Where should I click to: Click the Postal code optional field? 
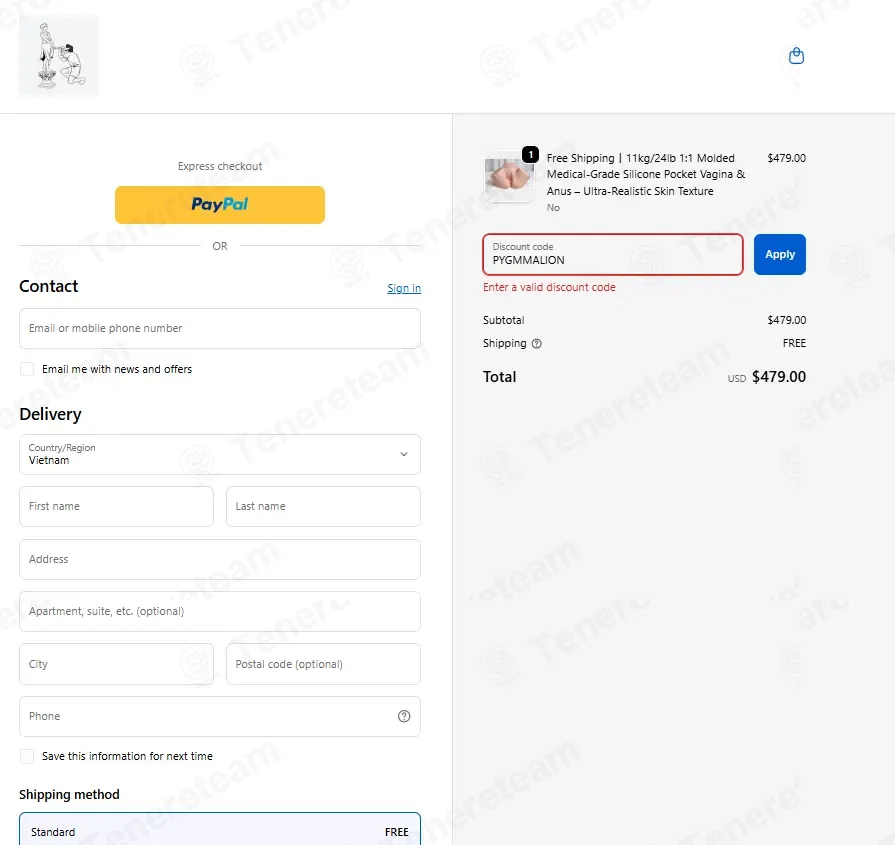(x=323, y=664)
